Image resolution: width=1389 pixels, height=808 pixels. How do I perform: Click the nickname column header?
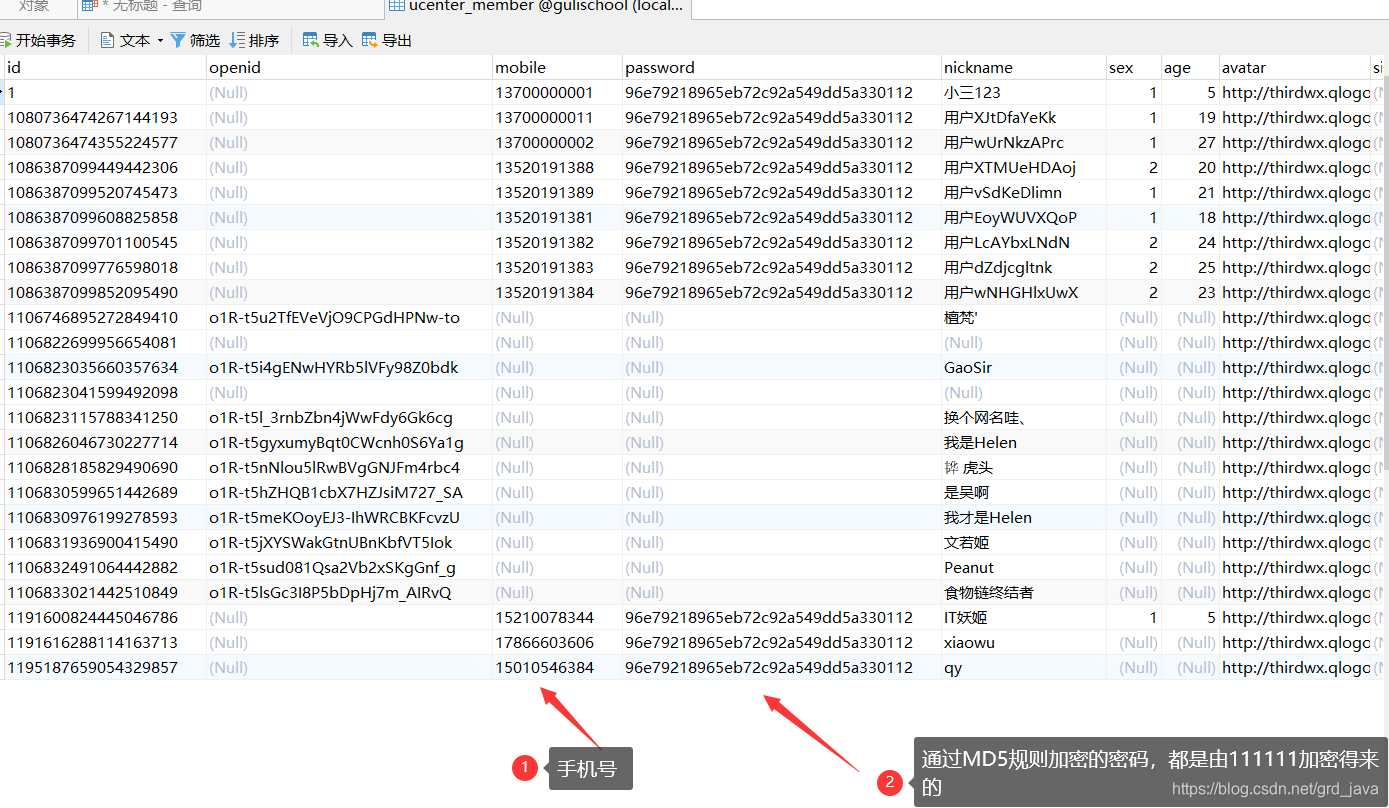click(1023, 68)
